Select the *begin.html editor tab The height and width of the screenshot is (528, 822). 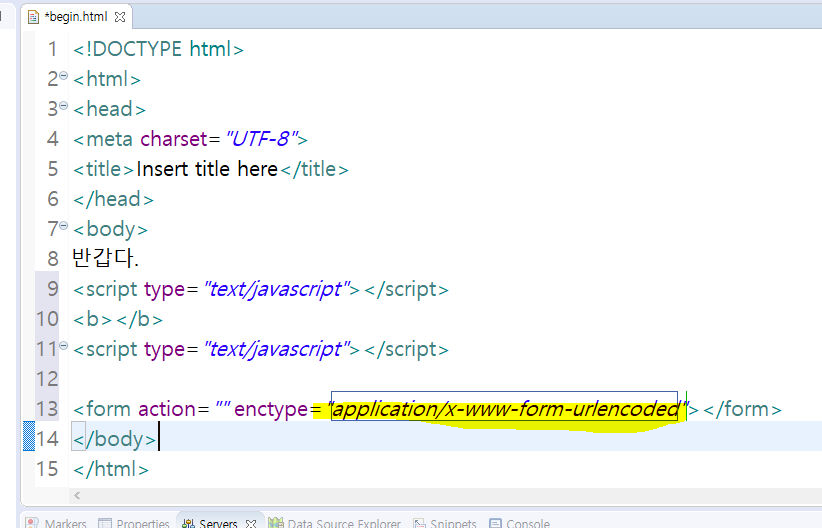pyautogui.click(x=77, y=17)
